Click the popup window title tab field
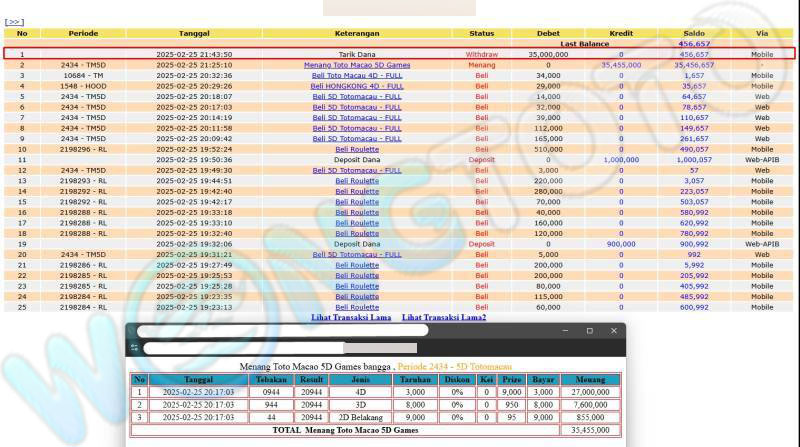Screen dimensions: 800x447 pyautogui.click(x=283, y=331)
